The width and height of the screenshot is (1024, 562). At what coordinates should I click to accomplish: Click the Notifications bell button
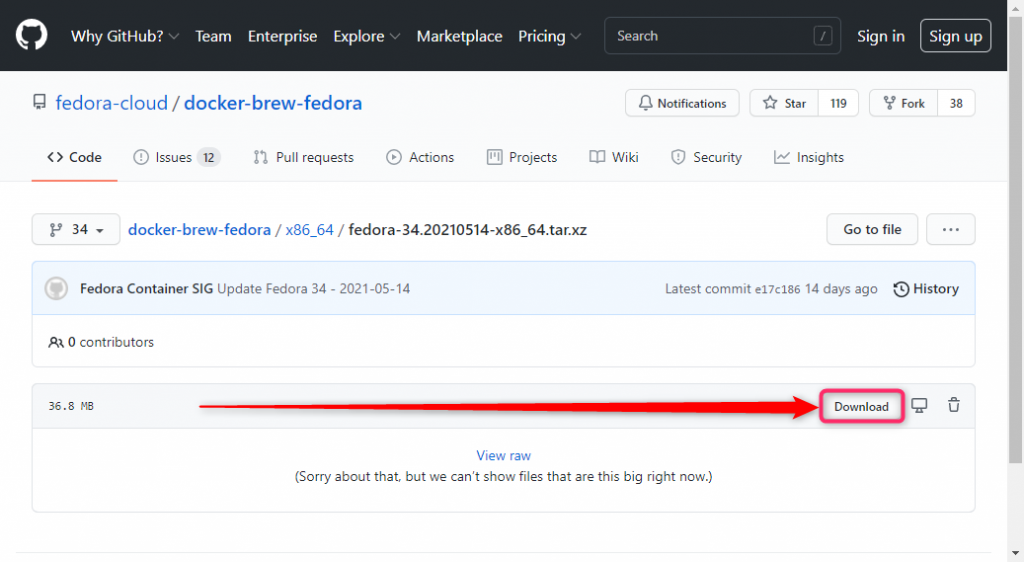pyautogui.click(x=682, y=103)
